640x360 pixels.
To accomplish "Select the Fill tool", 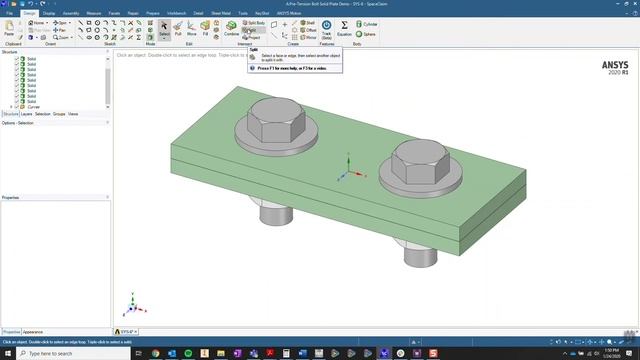I will tap(205, 29).
